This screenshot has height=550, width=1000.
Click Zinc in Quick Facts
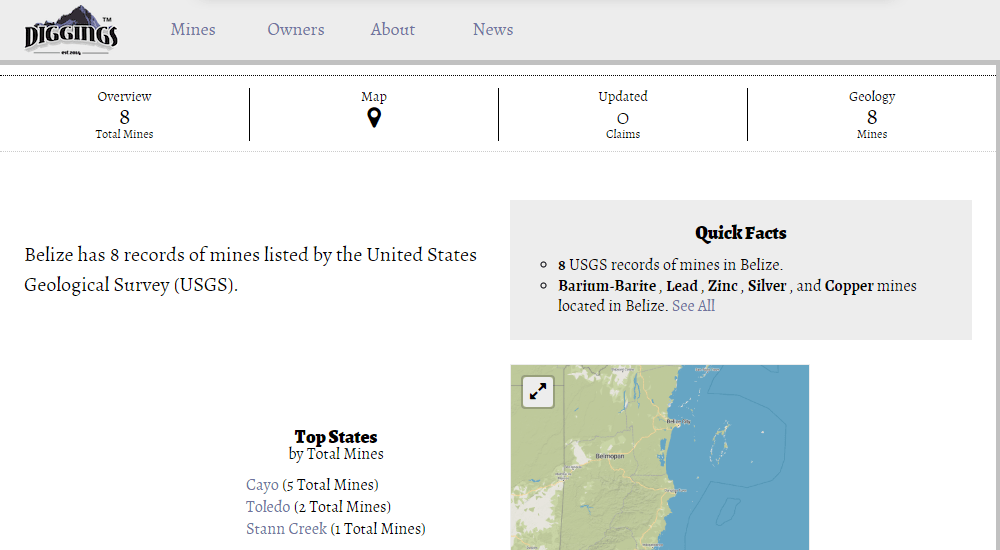[x=722, y=286]
